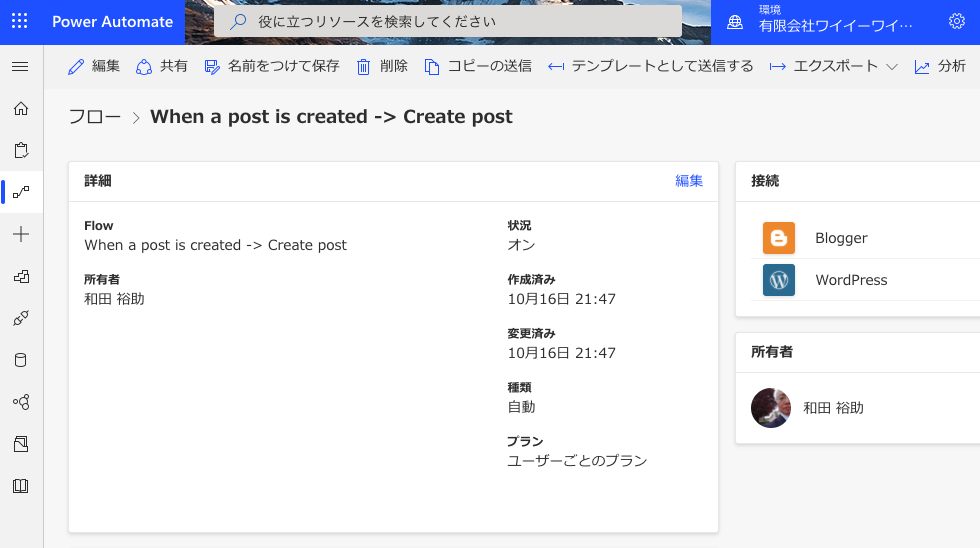Click the 編集 link in 詳細 card
This screenshot has height=548, width=980.
689,181
